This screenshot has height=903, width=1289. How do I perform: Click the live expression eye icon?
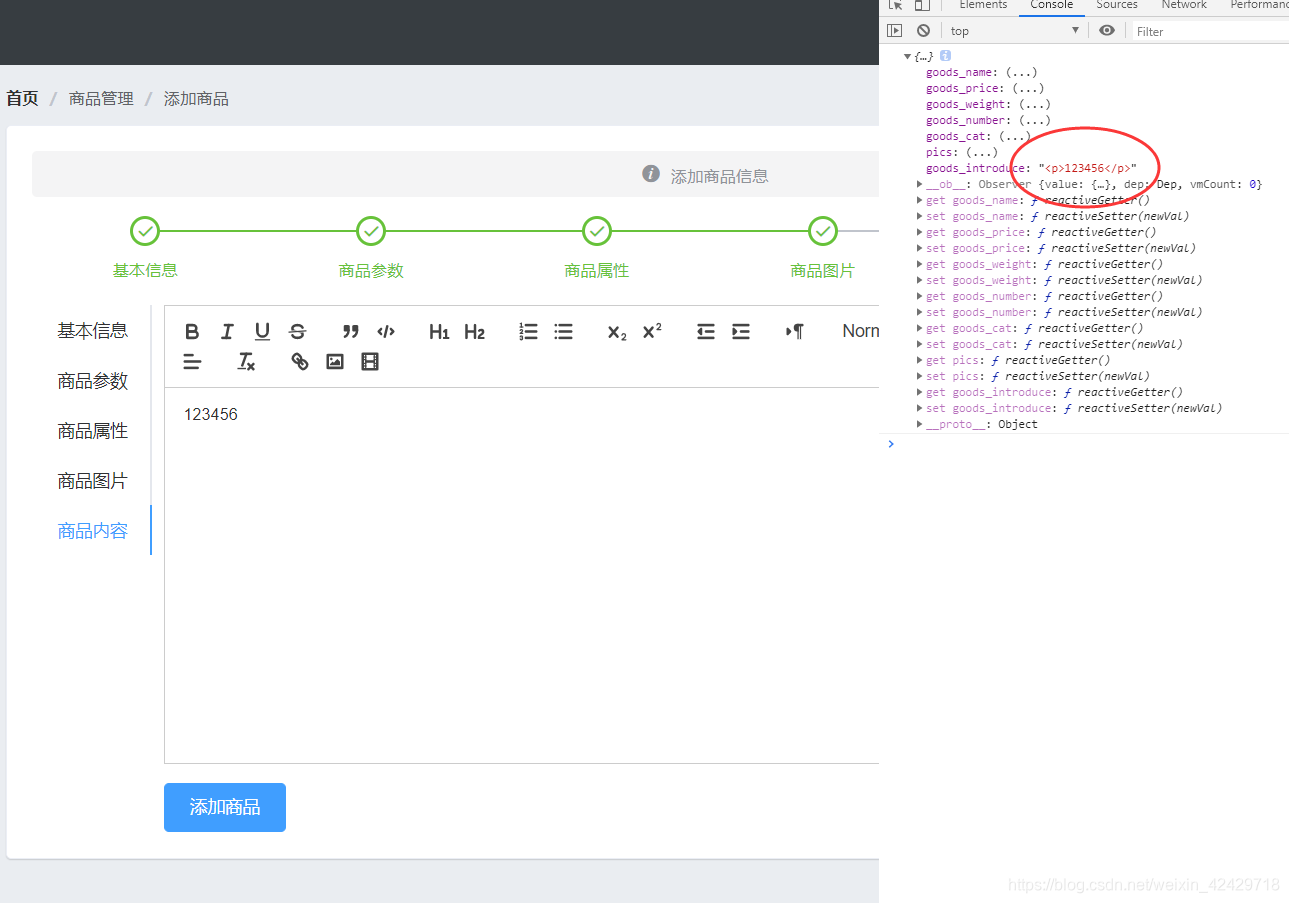click(1107, 31)
